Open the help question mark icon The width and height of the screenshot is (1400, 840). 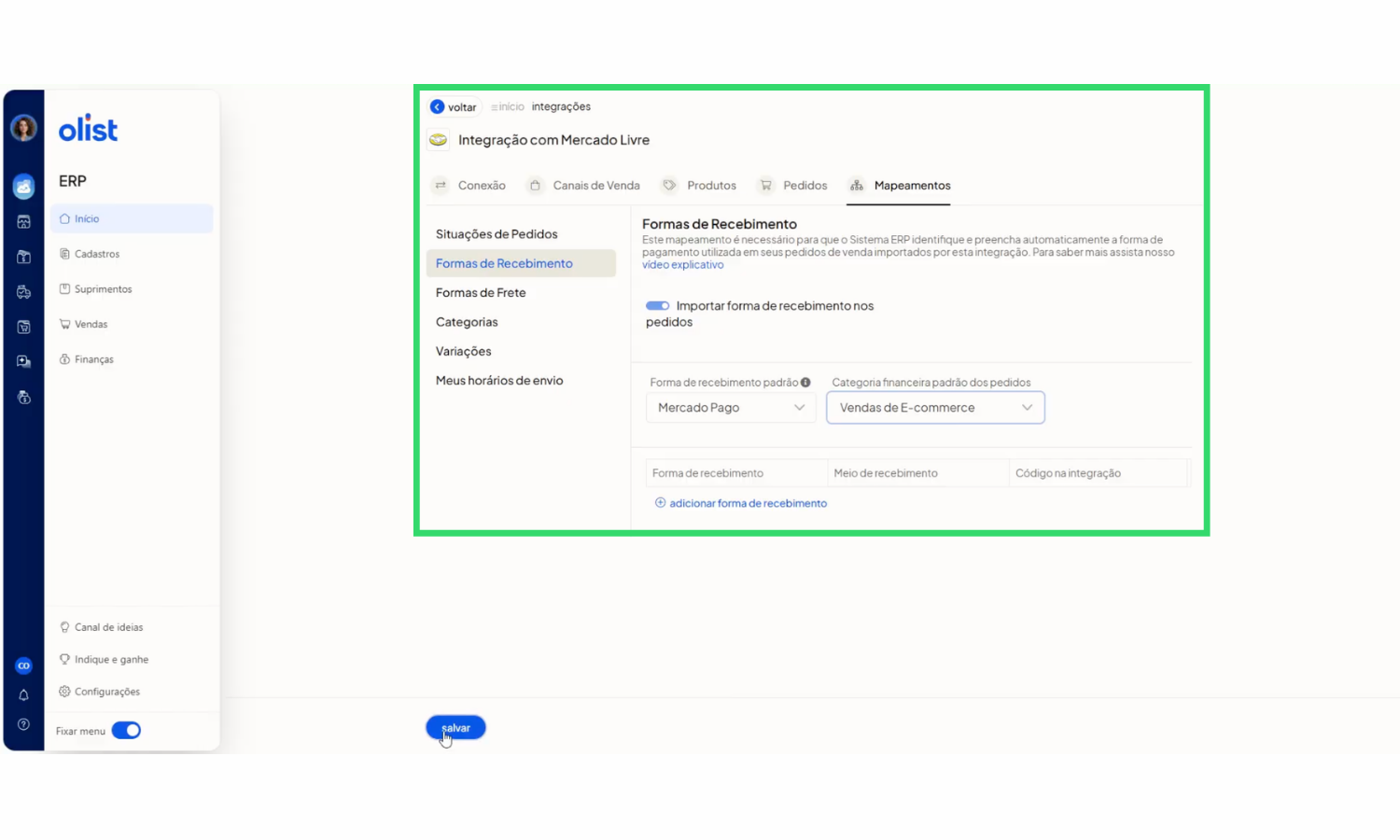[23, 724]
